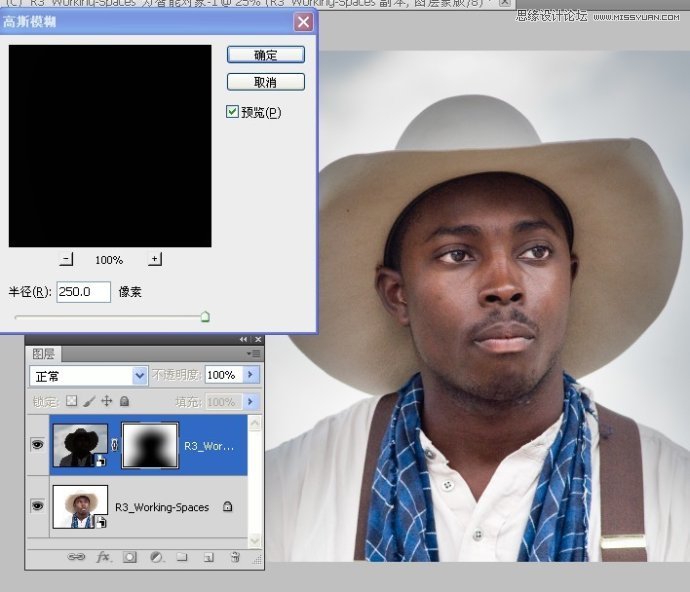Screen dimensions: 690x592
Task: Toggle lock image pixels brush icon
Action: (x=89, y=401)
